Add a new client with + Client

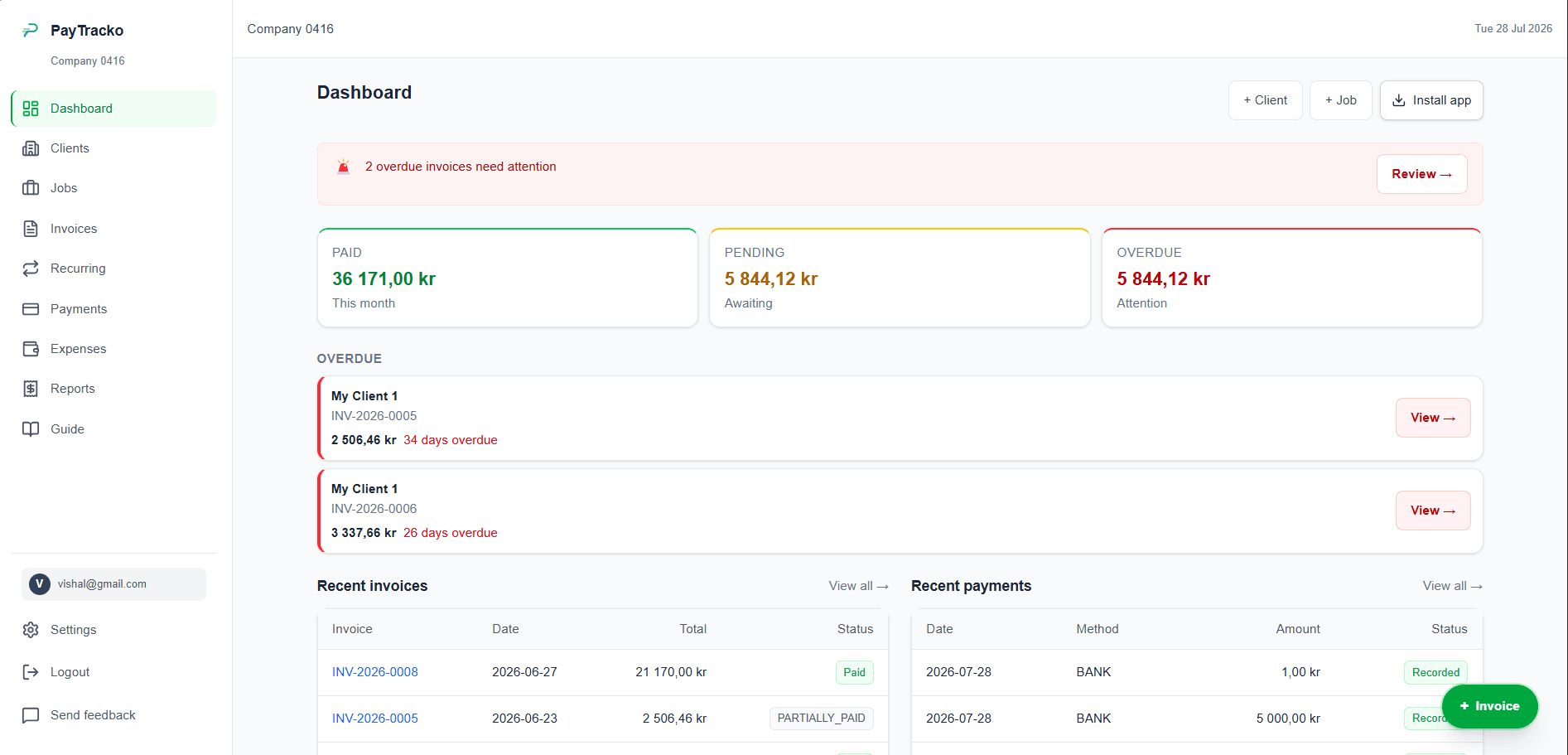coord(1265,100)
